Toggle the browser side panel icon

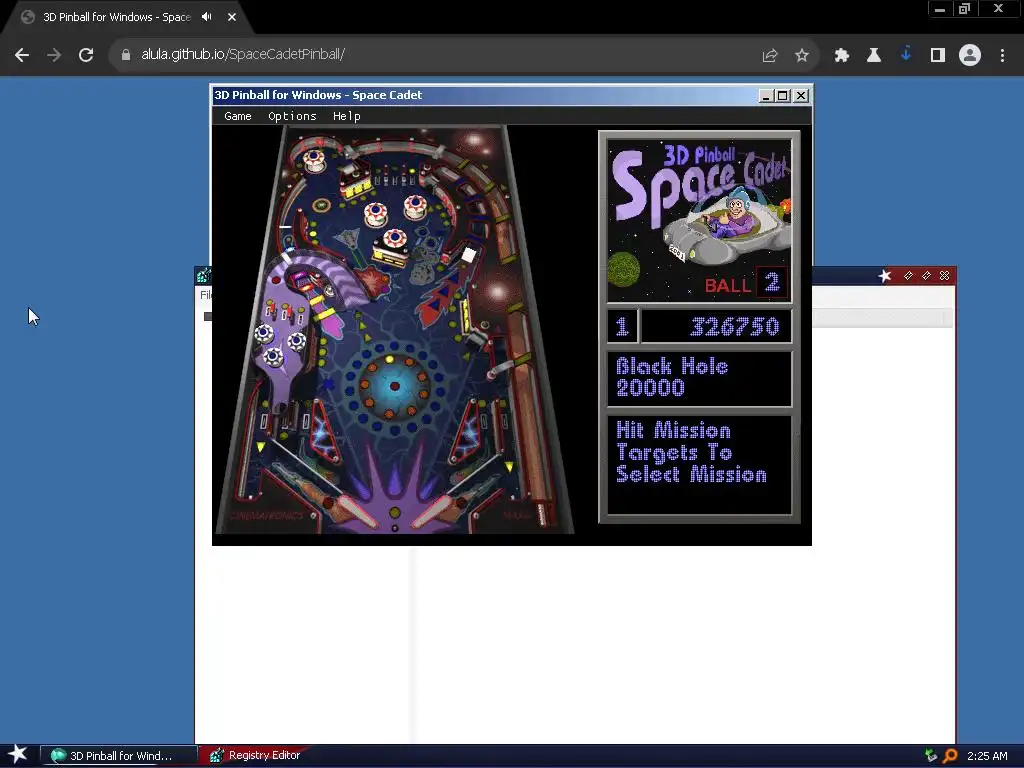(938, 56)
